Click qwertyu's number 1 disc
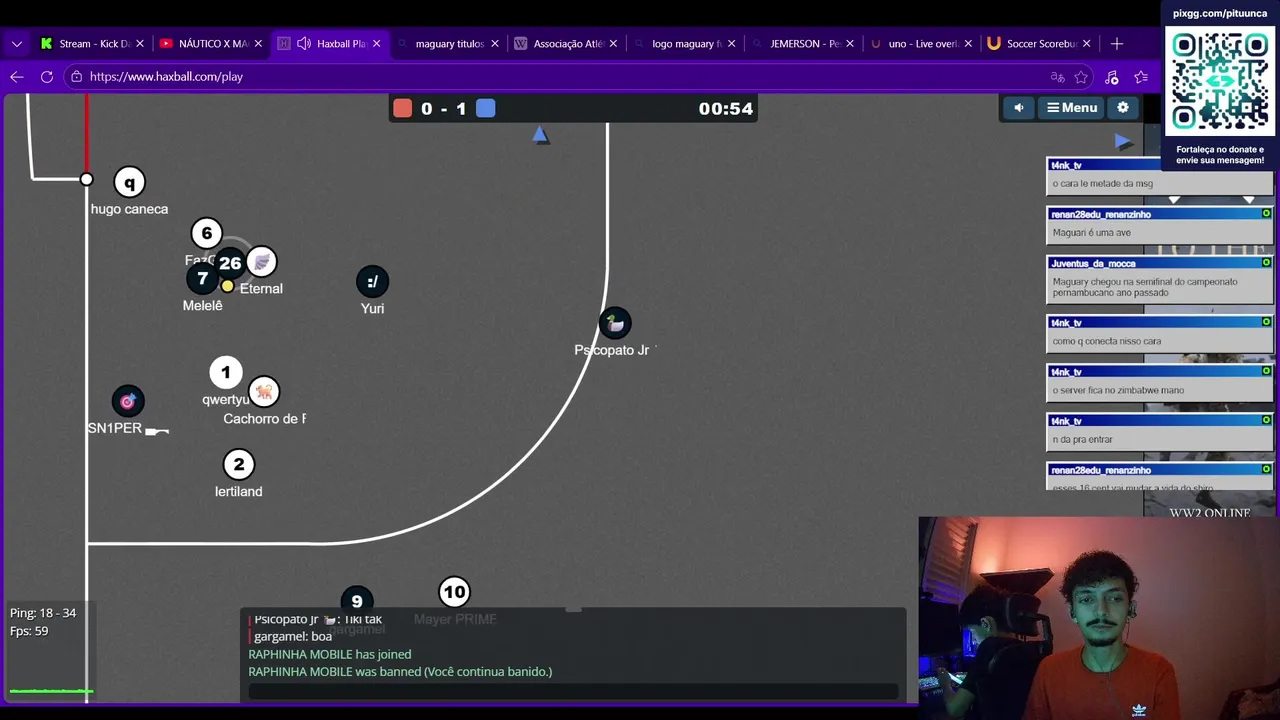Image resolution: width=1280 pixels, height=720 pixels. [225, 373]
